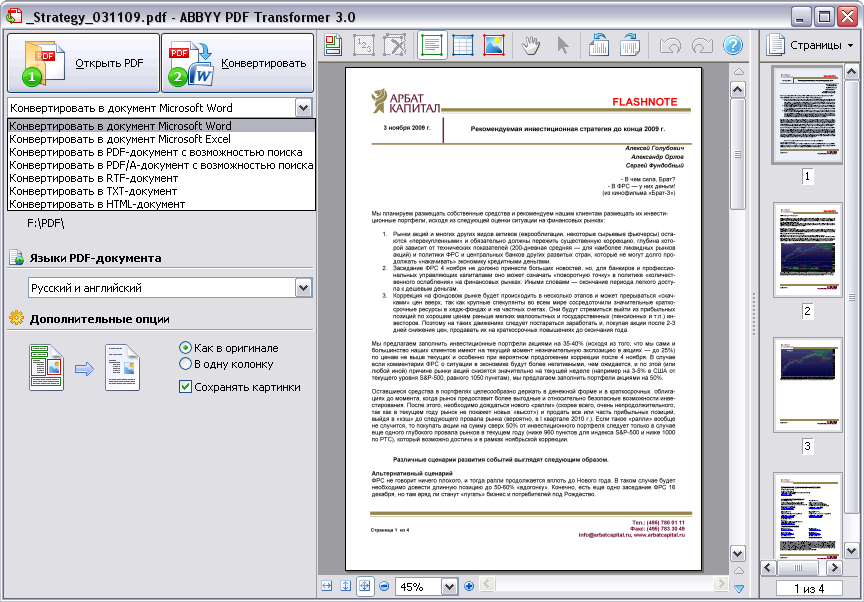The height and width of the screenshot is (602, 864).
Task: Click the horizontal scroll left arrow below document
Action: tap(487, 583)
